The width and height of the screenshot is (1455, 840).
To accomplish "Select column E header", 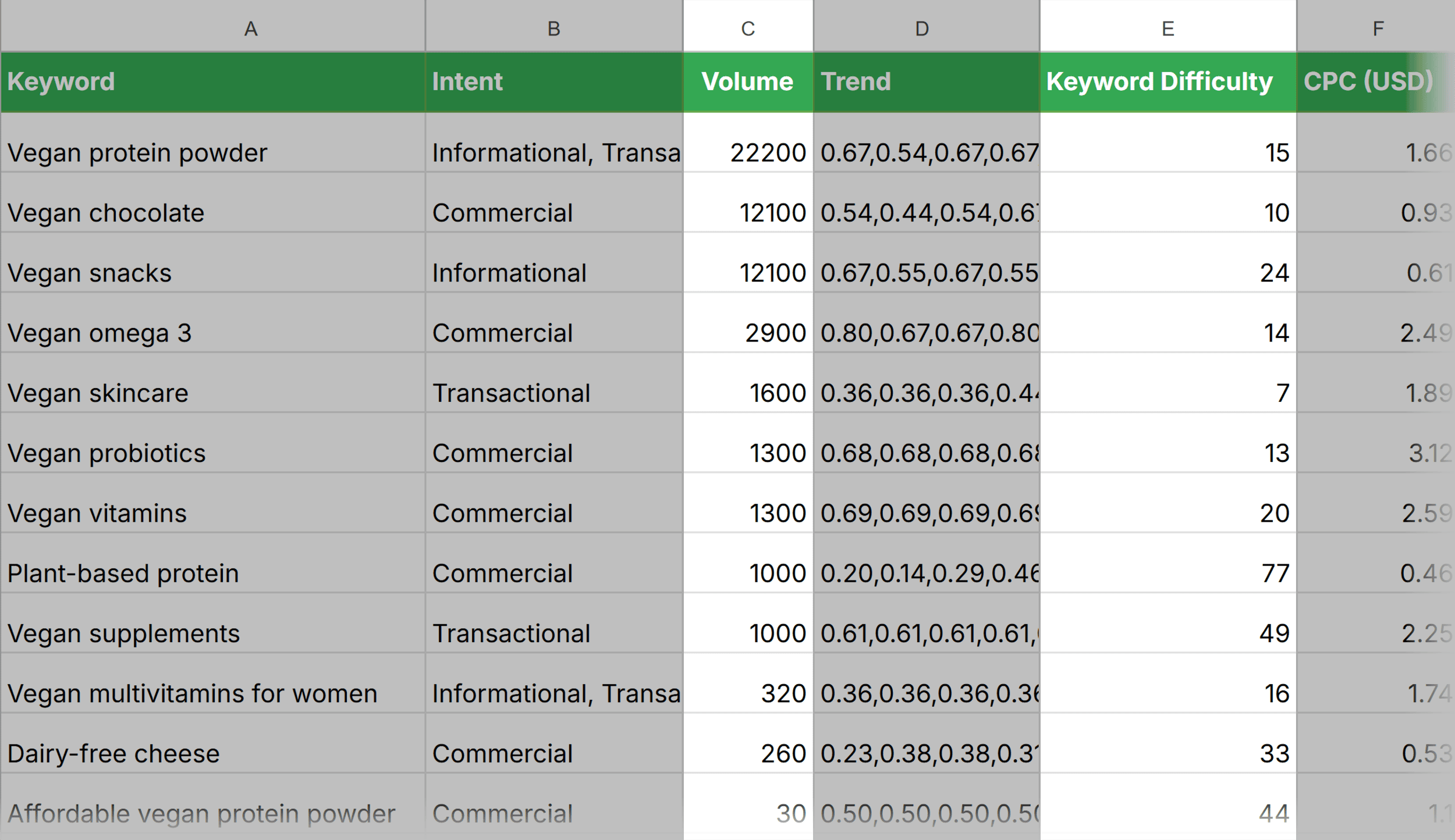I will (1168, 26).
